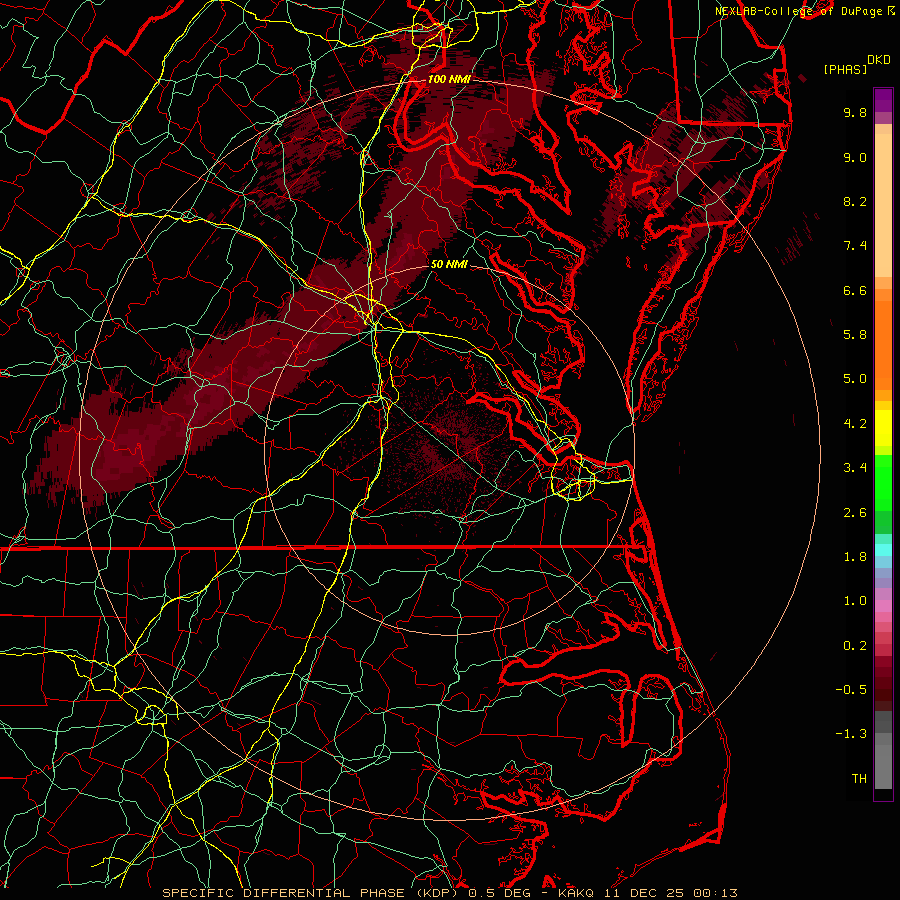Screen dimensions: 900x900
Task: Click the [PHAS] label above the color bar
Action: click(x=845, y=69)
